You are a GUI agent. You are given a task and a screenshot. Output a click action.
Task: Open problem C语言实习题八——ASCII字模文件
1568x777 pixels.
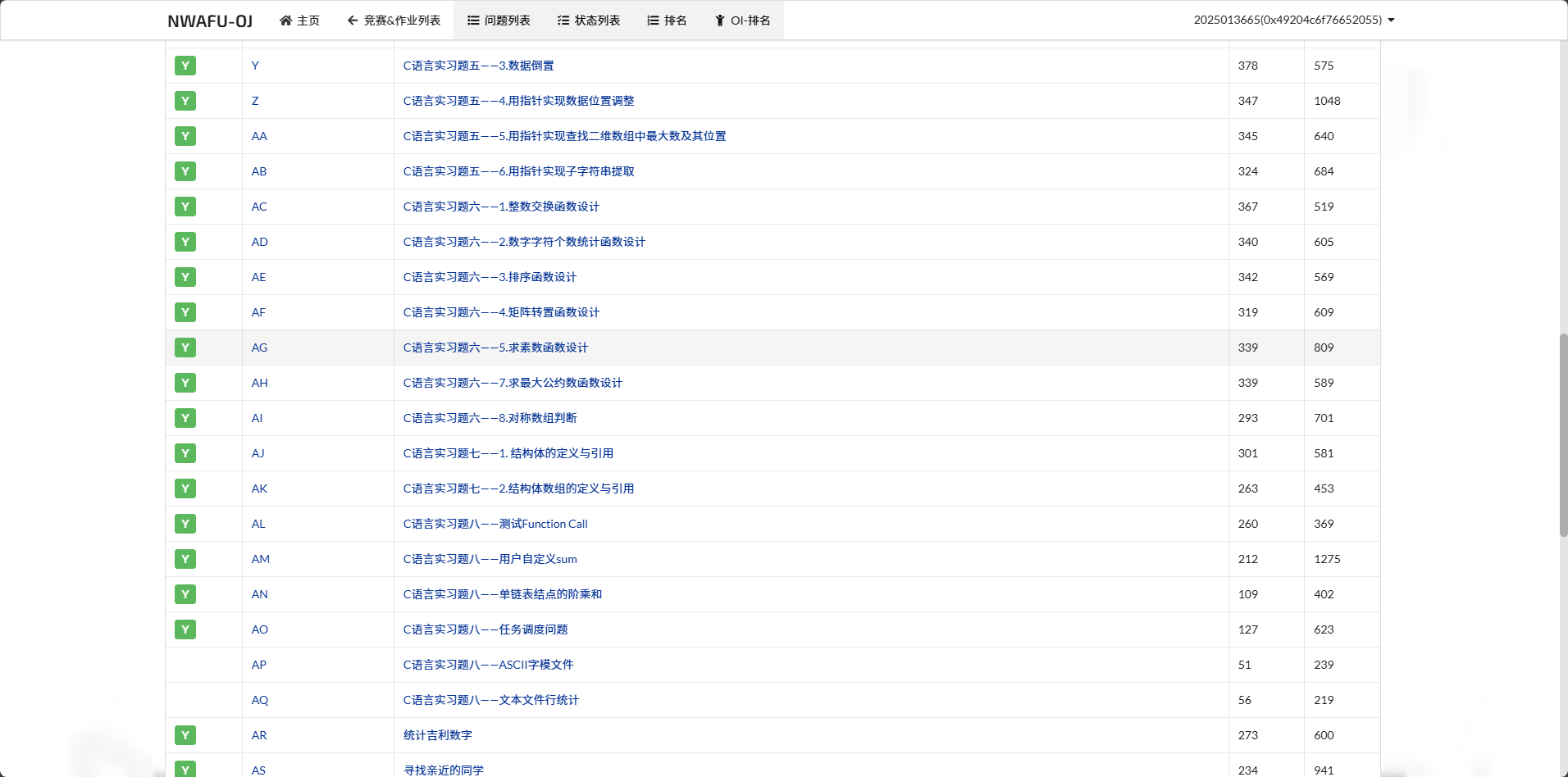tap(488, 665)
